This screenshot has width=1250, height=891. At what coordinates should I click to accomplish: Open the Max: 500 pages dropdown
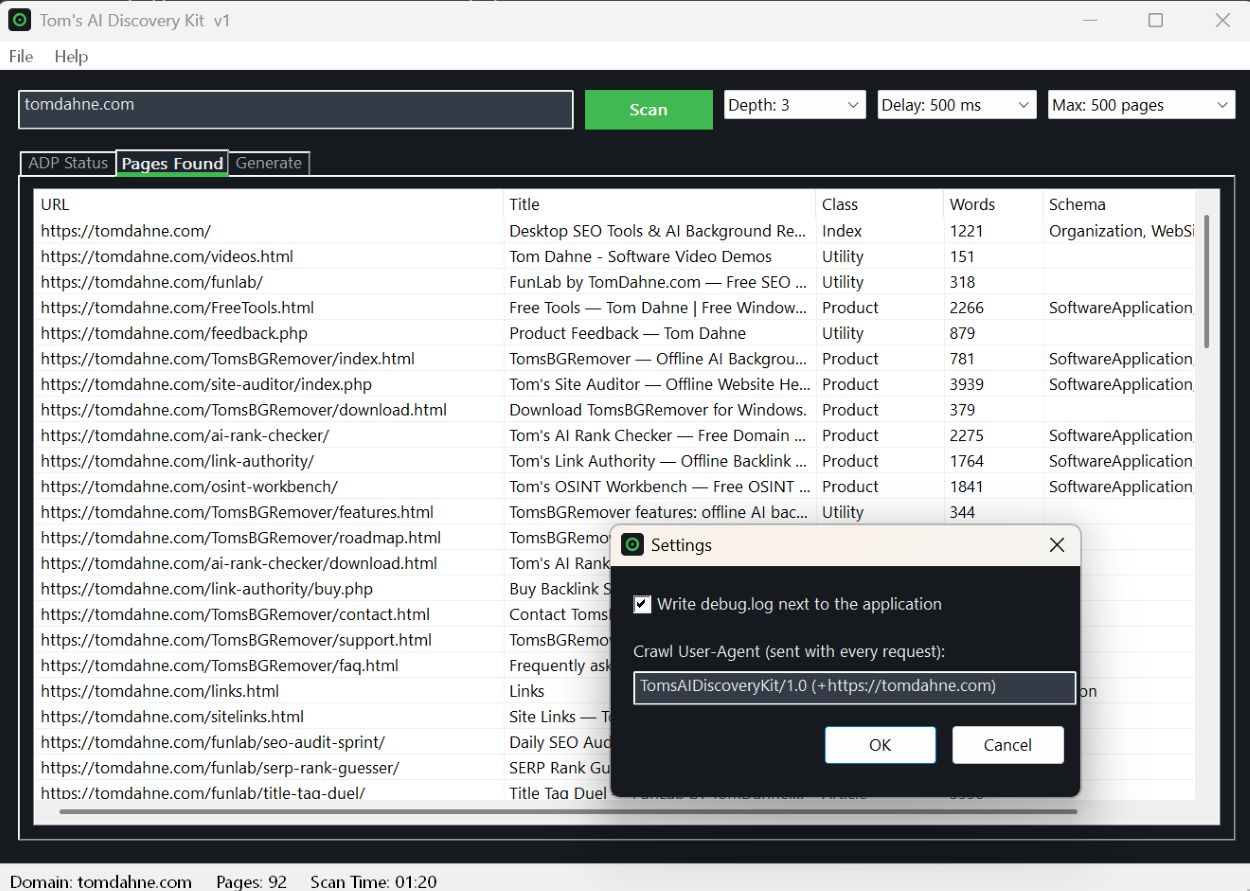(1142, 105)
